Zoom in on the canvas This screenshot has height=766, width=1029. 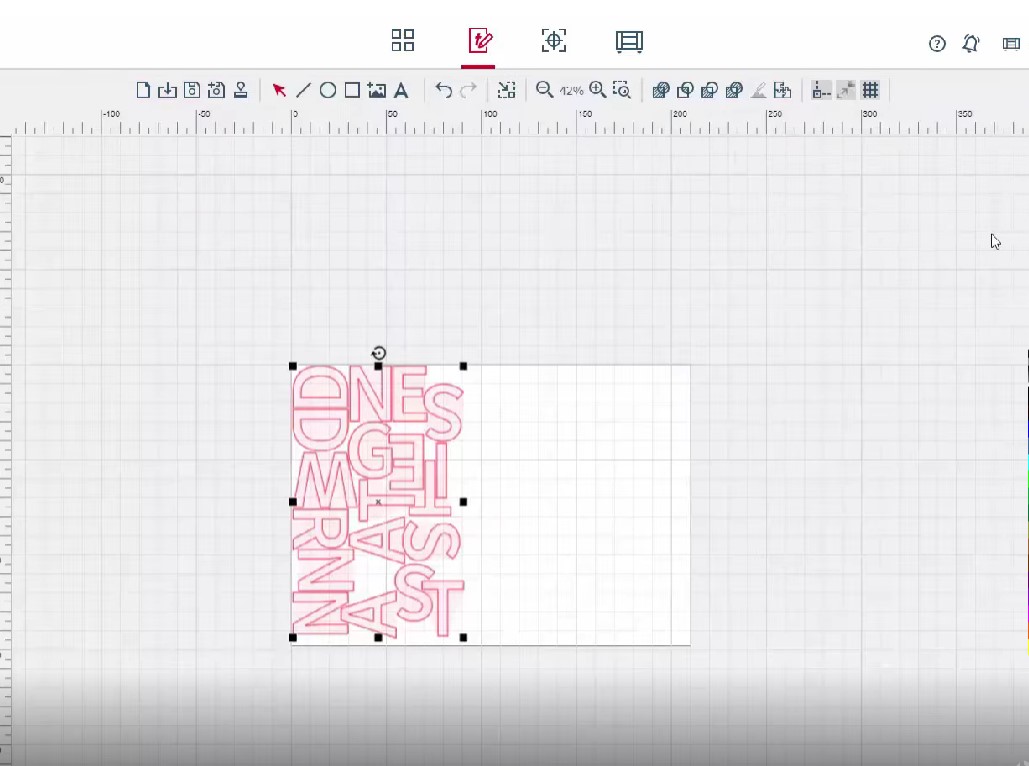[597, 90]
